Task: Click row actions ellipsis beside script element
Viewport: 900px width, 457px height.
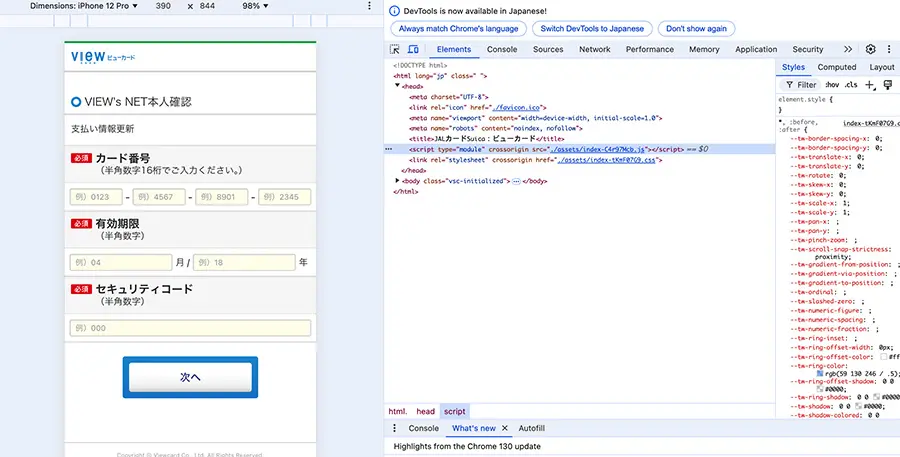Action: [x=389, y=149]
